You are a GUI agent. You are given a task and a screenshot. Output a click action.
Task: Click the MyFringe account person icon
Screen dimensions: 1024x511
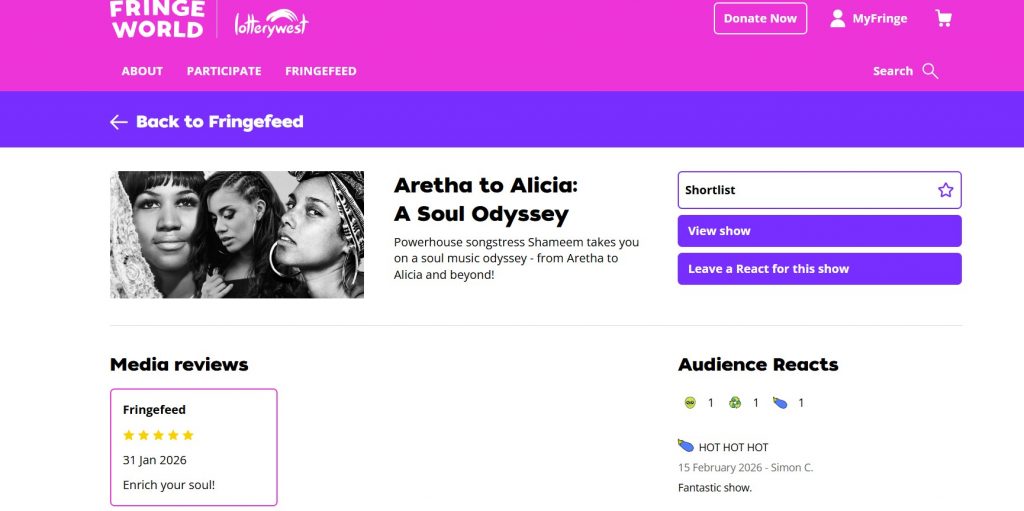838,18
